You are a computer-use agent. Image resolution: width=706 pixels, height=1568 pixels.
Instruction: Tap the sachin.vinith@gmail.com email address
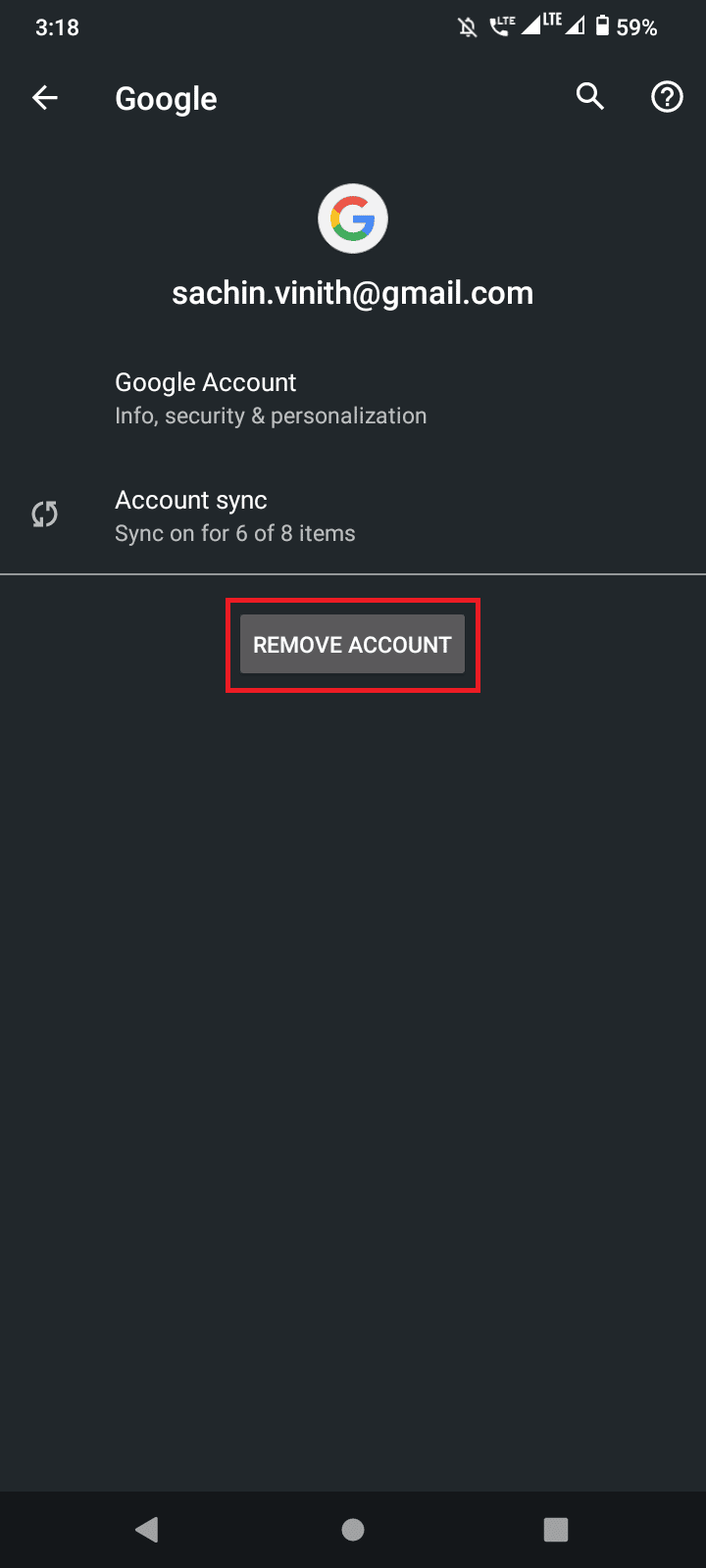pyautogui.click(x=353, y=293)
